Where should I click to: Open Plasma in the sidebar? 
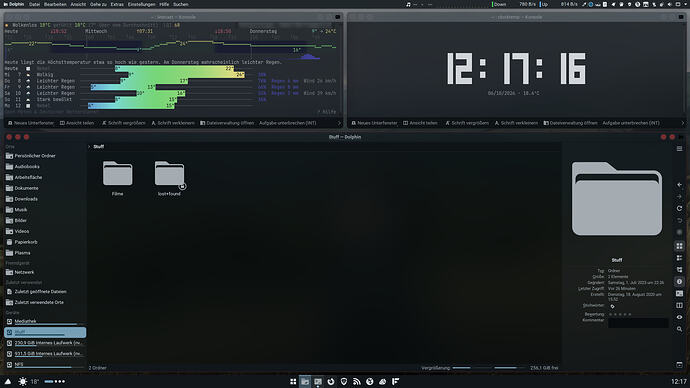(x=45, y=253)
